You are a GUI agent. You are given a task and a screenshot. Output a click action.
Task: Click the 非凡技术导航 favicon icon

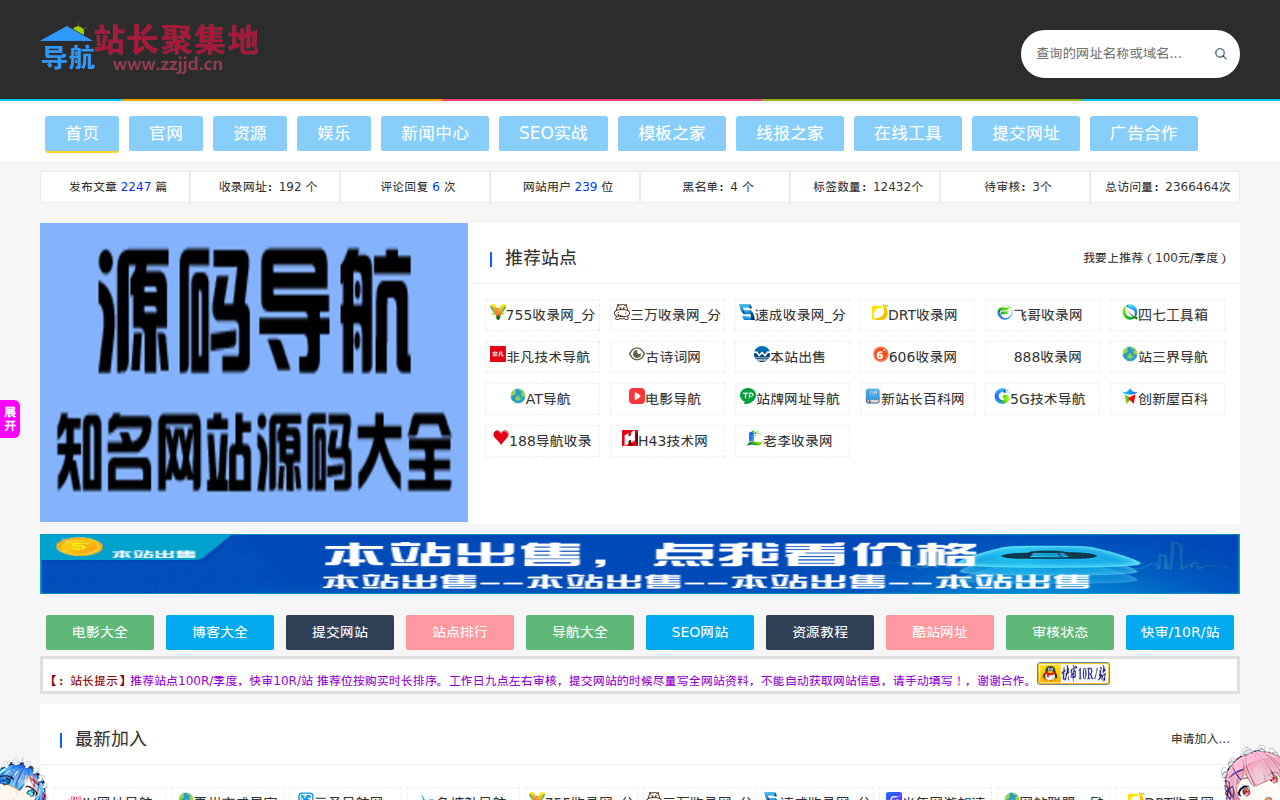498,355
